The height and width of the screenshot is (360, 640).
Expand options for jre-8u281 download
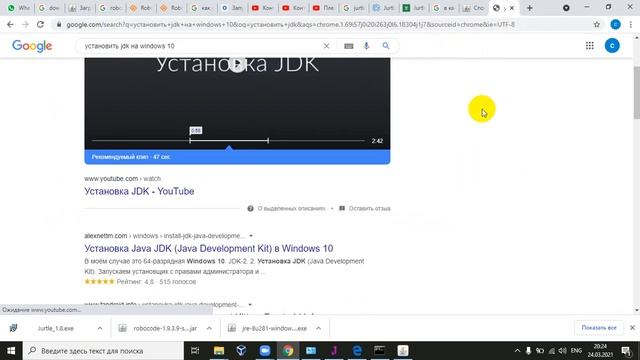pos(318,328)
